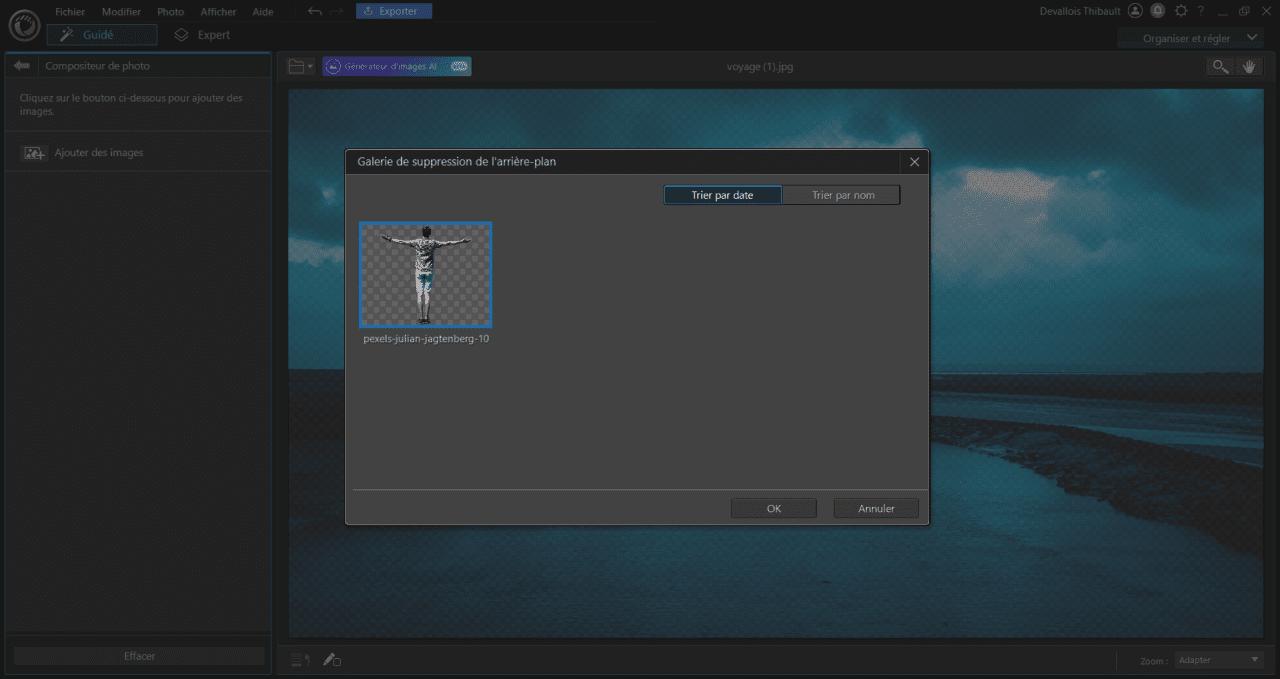Enable sorting by Trier par nom

coord(841,194)
